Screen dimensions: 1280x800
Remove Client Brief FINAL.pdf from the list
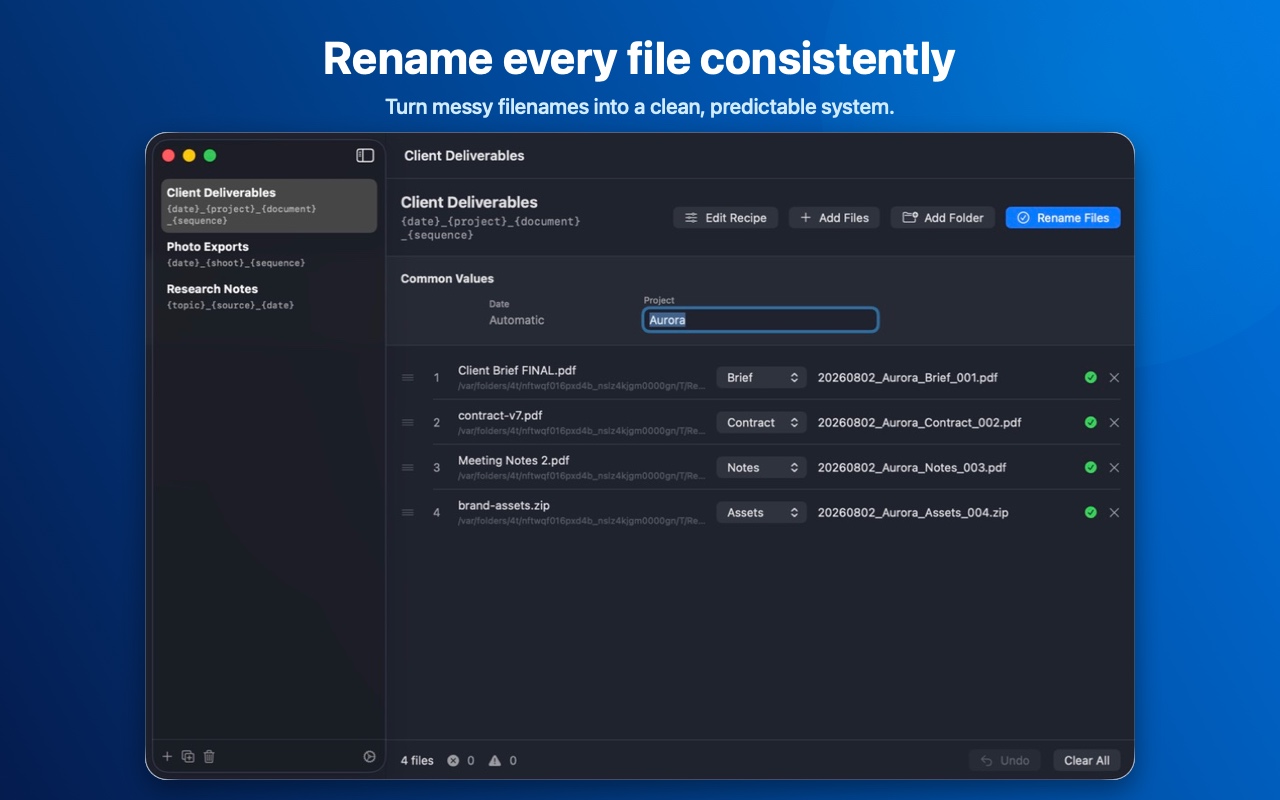1114,377
